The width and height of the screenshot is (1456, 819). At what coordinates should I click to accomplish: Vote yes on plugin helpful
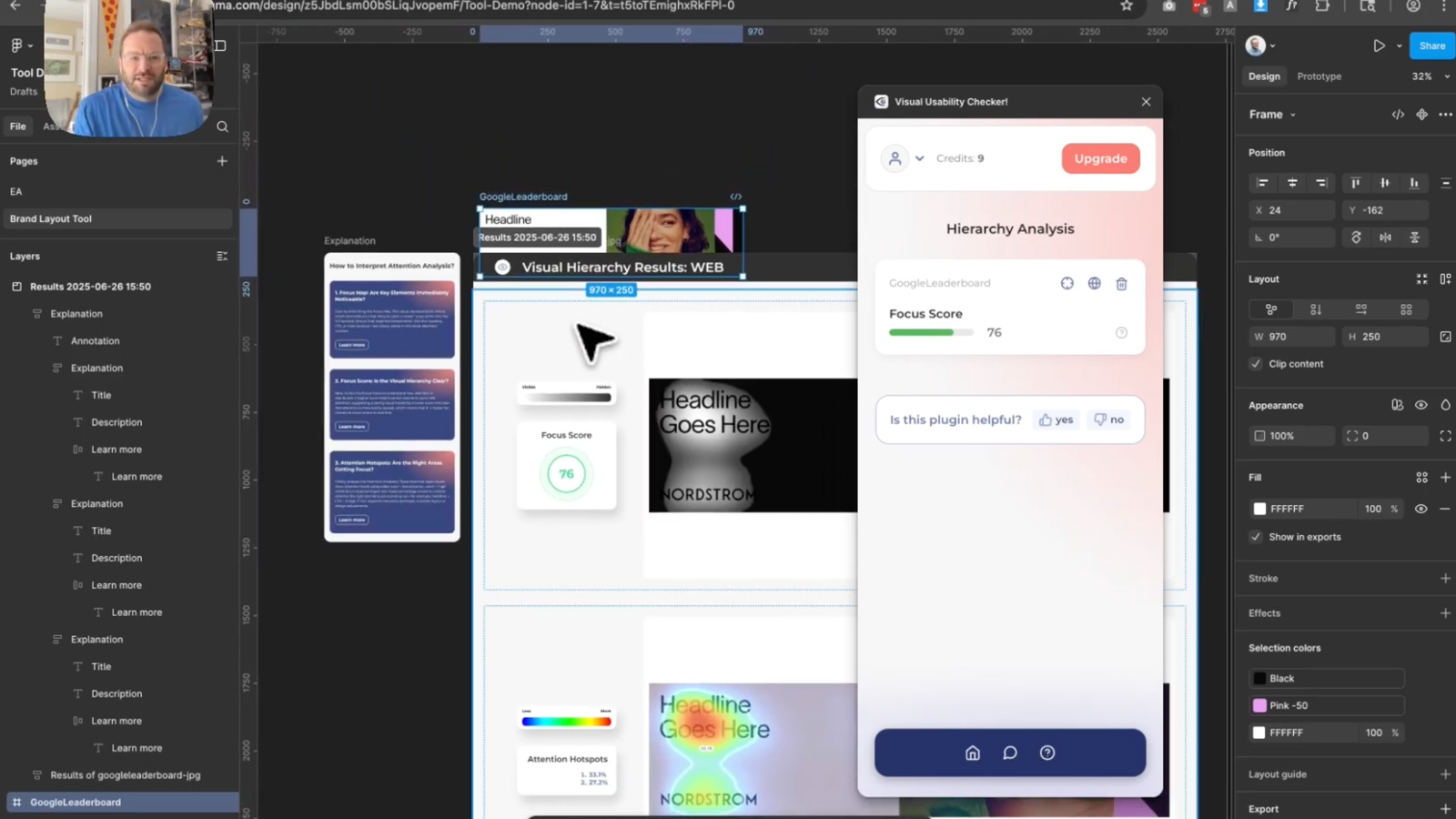(x=1057, y=420)
